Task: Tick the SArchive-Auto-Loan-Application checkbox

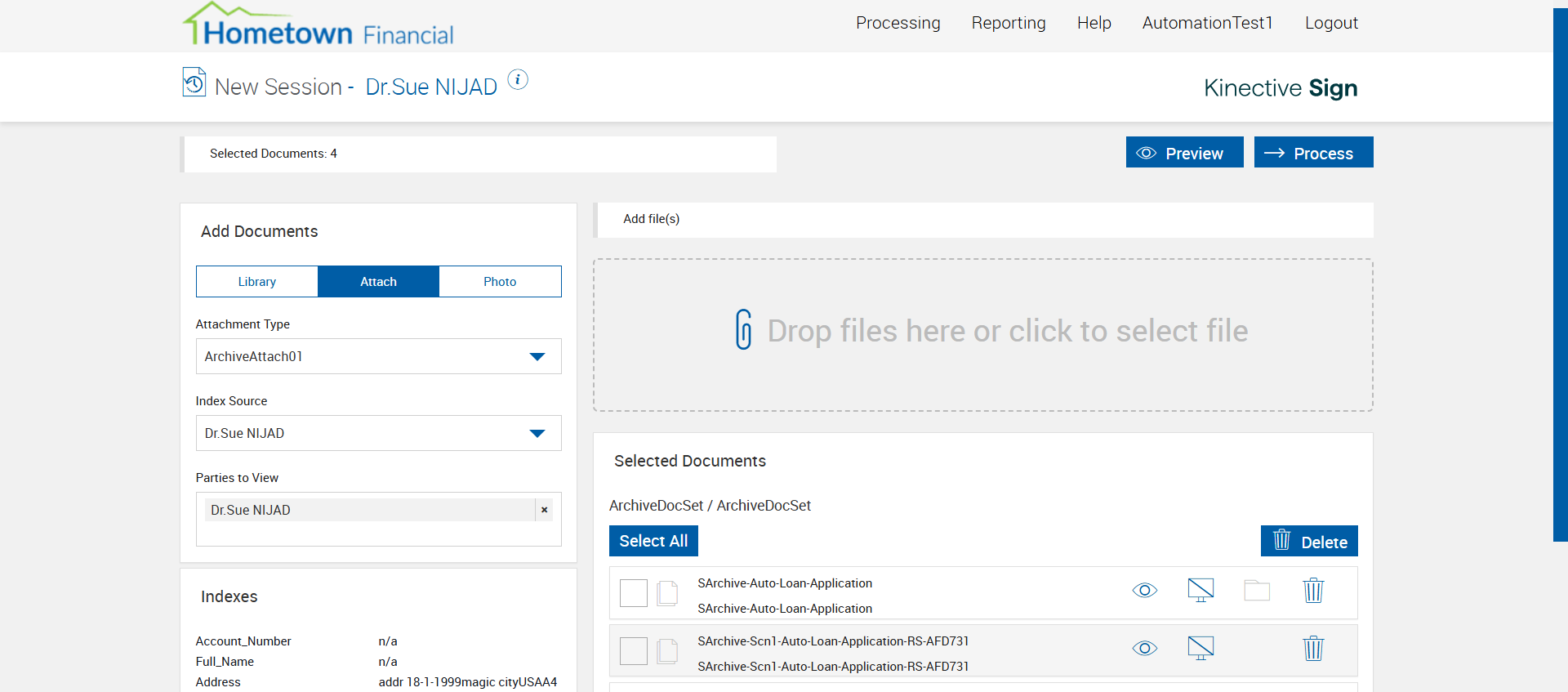Action: pos(634,593)
